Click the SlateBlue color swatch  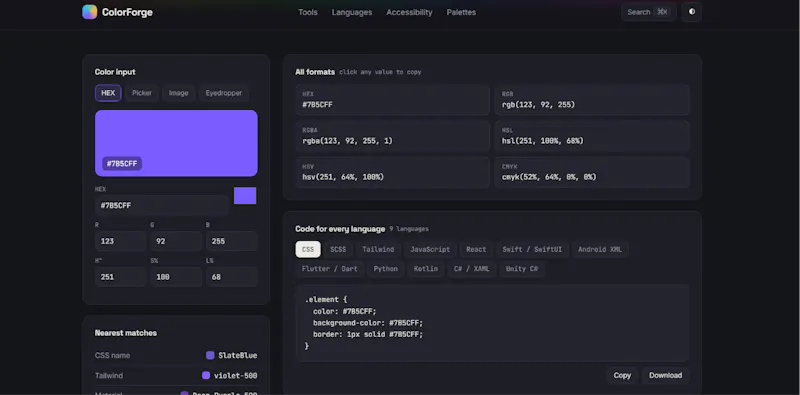tap(210, 355)
